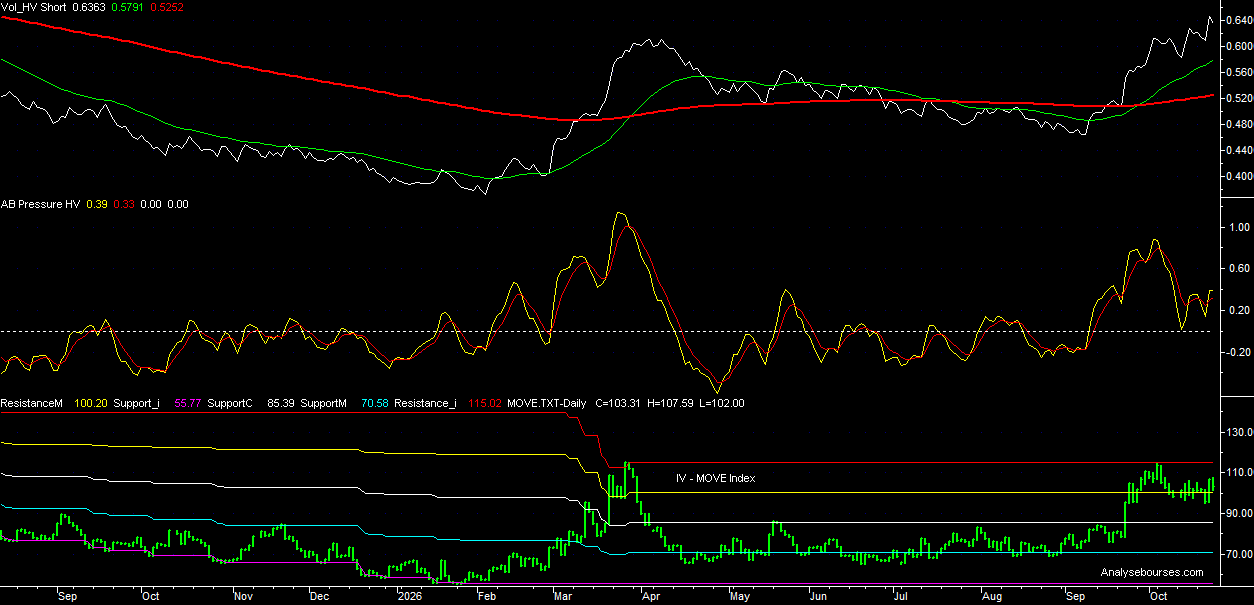Click the Dec date axis label
Screen dimensions: 1254x605
pos(319,595)
